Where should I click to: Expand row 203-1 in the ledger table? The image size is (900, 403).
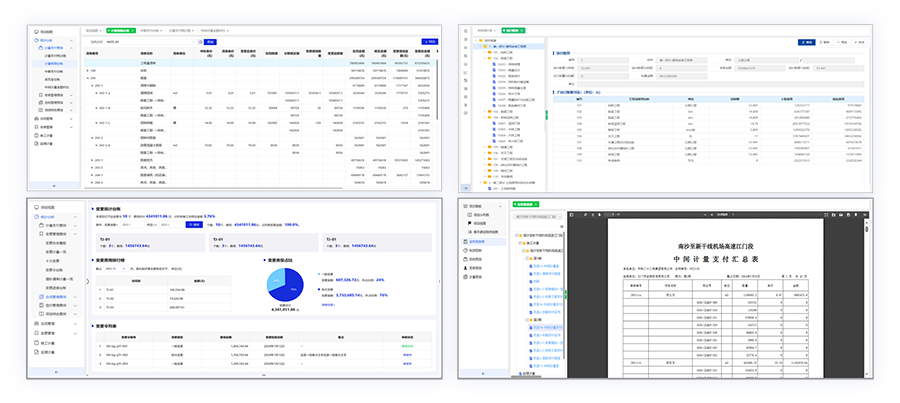click(x=92, y=160)
